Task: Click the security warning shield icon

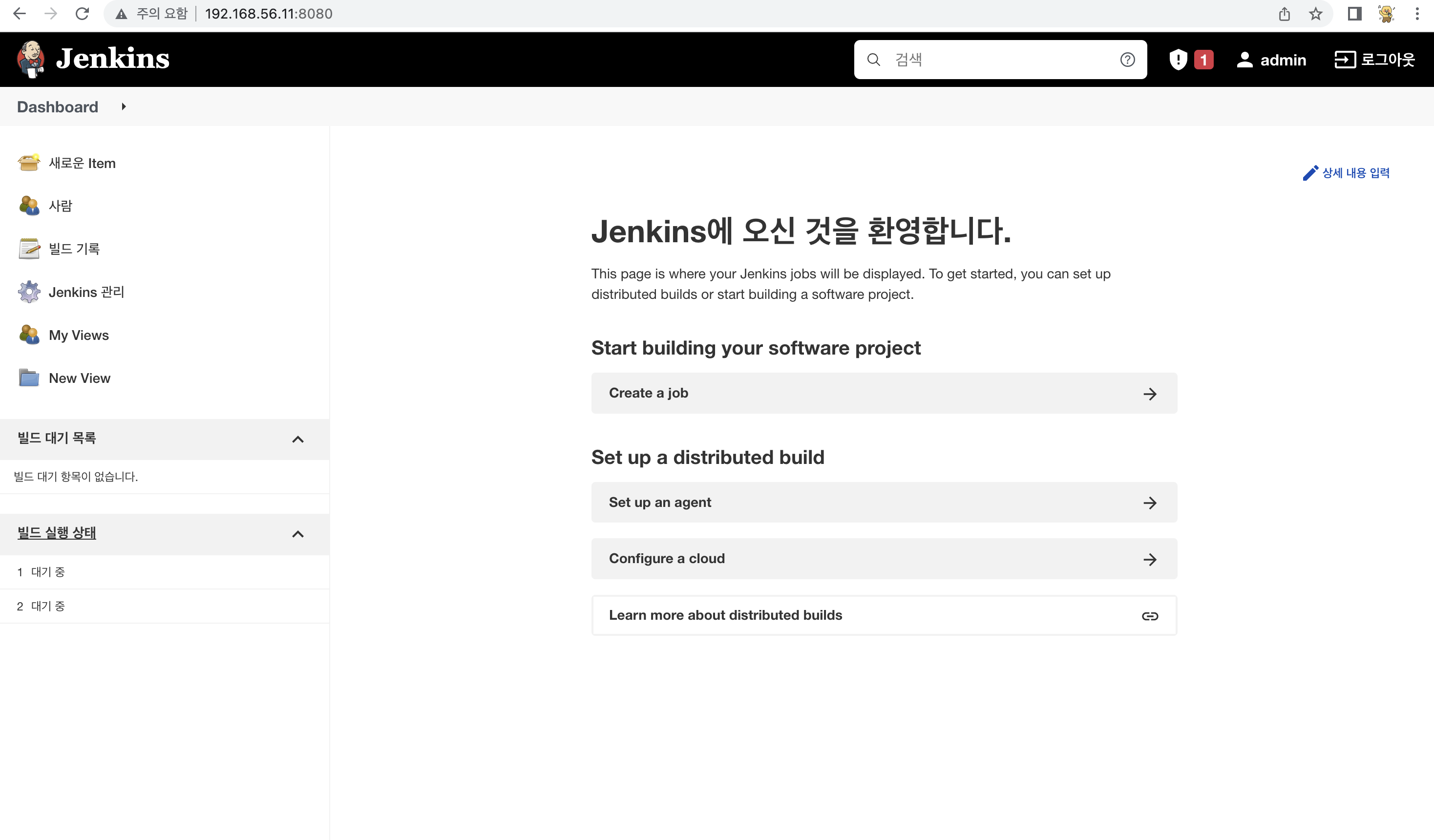Action: (1178, 59)
